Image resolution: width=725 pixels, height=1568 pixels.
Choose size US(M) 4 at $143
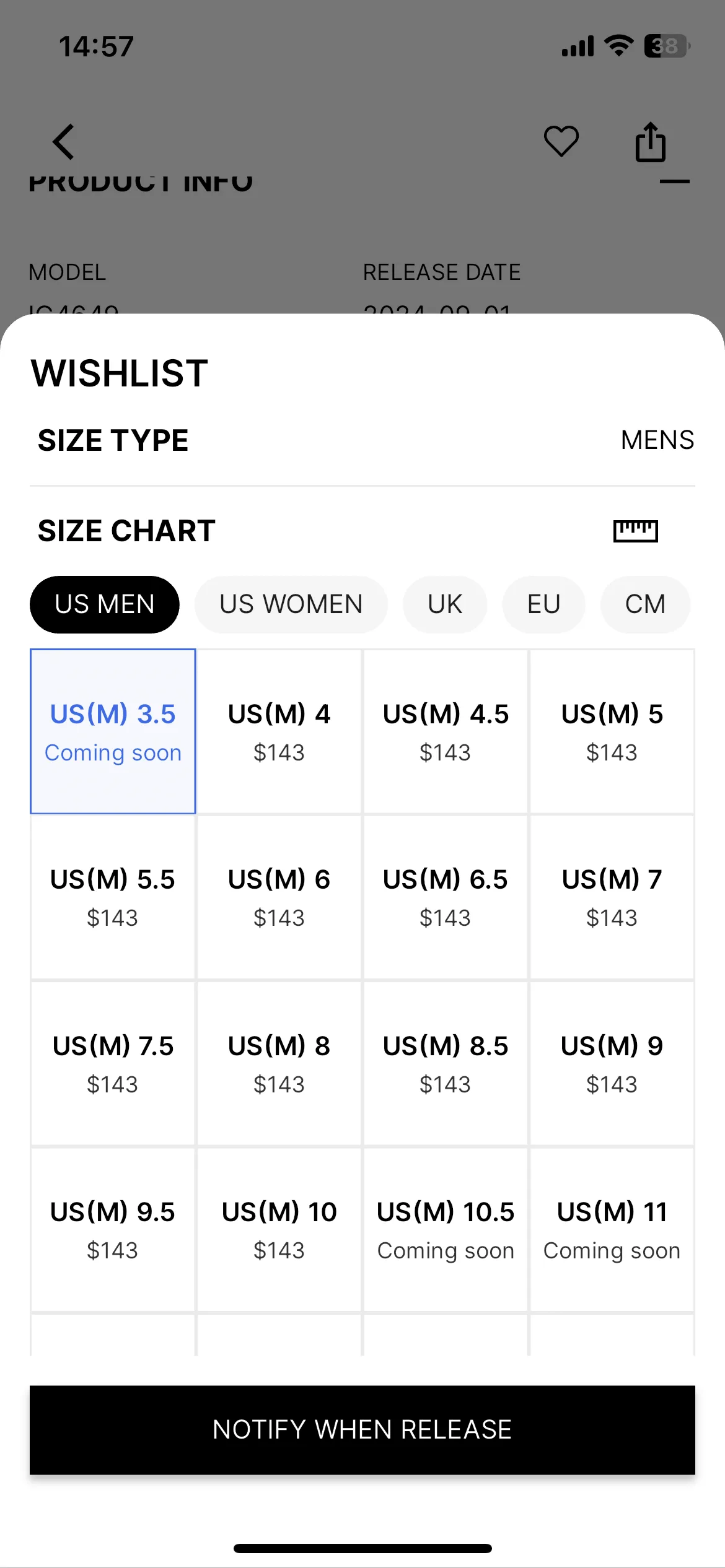[x=279, y=731]
